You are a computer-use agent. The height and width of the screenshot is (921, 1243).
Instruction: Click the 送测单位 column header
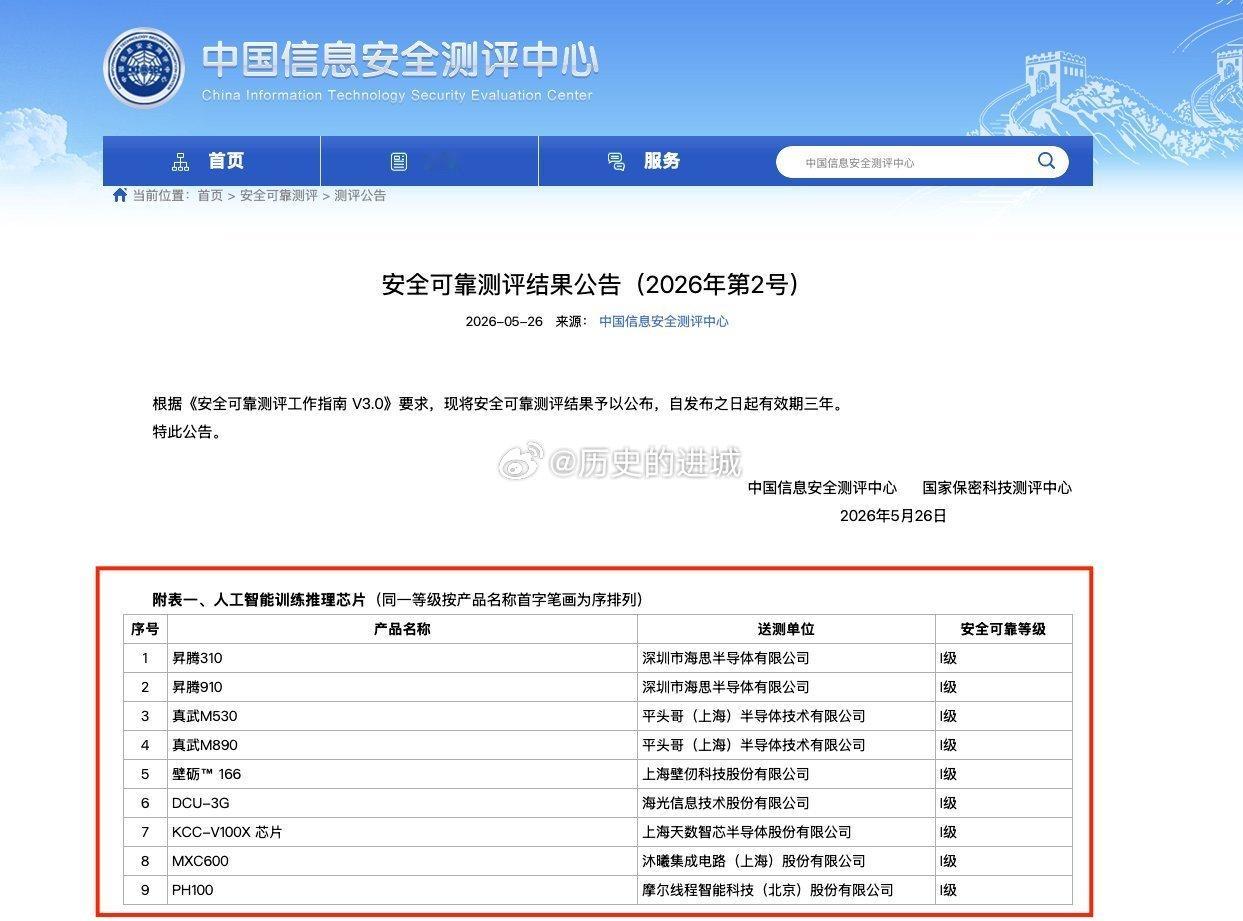pyautogui.click(x=786, y=629)
